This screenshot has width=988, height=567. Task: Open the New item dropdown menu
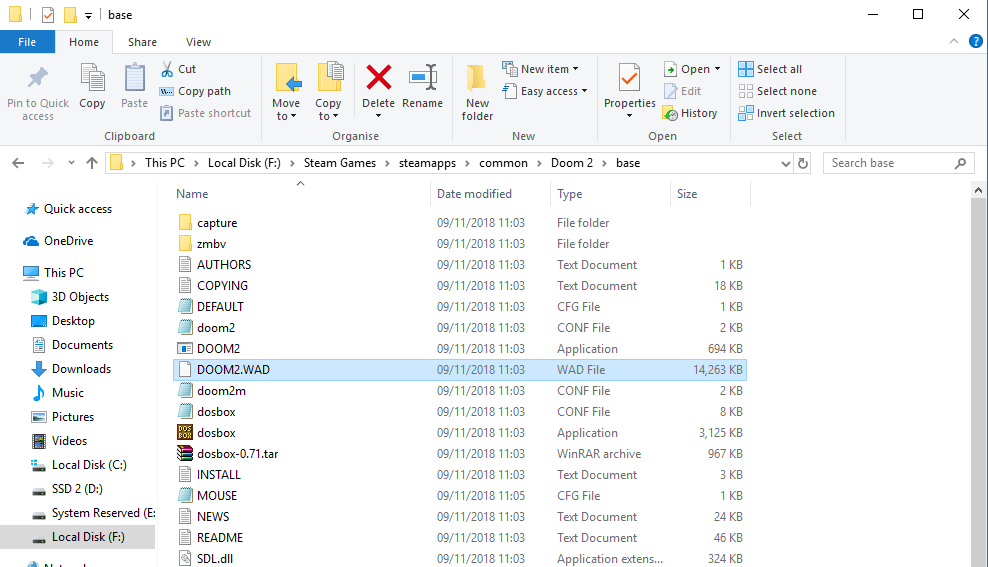click(541, 69)
